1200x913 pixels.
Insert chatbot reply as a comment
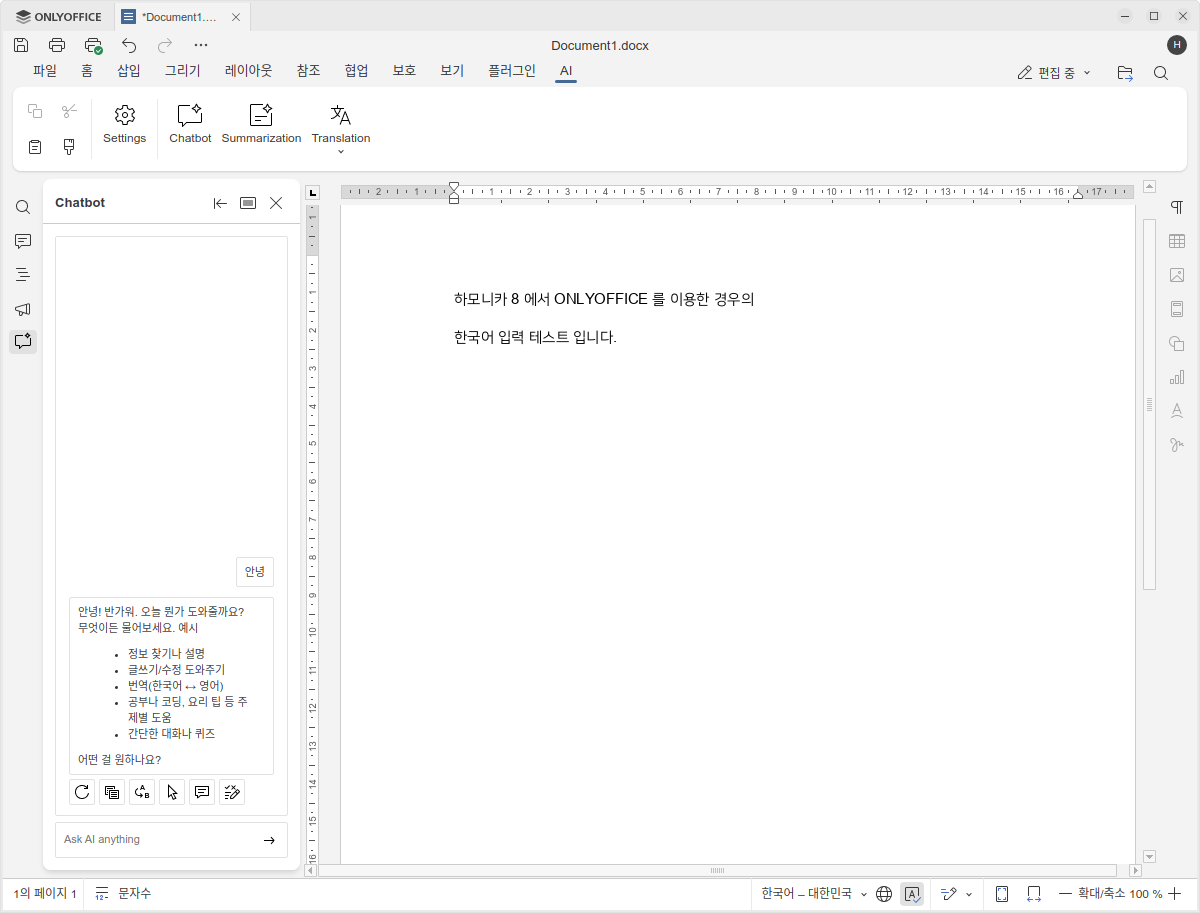click(201, 792)
